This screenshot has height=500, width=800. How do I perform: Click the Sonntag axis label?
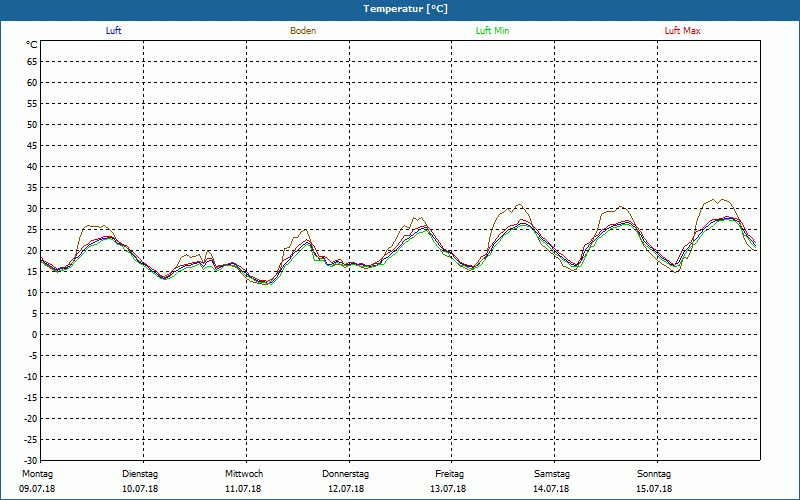(x=654, y=474)
